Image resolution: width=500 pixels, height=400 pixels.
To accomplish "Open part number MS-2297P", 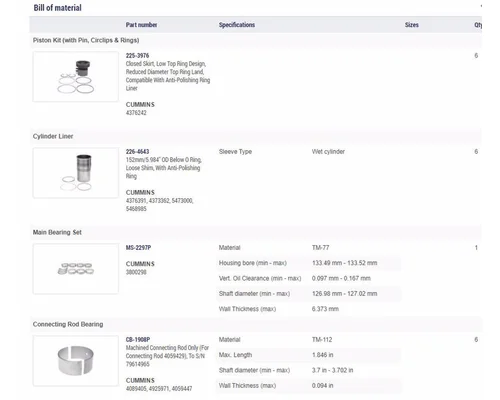I will pyautogui.click(x=138, y=248).
